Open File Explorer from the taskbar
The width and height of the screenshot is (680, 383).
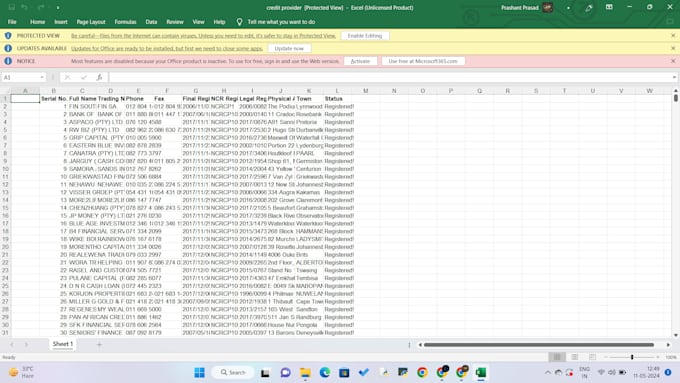click(x=305, y=372)
